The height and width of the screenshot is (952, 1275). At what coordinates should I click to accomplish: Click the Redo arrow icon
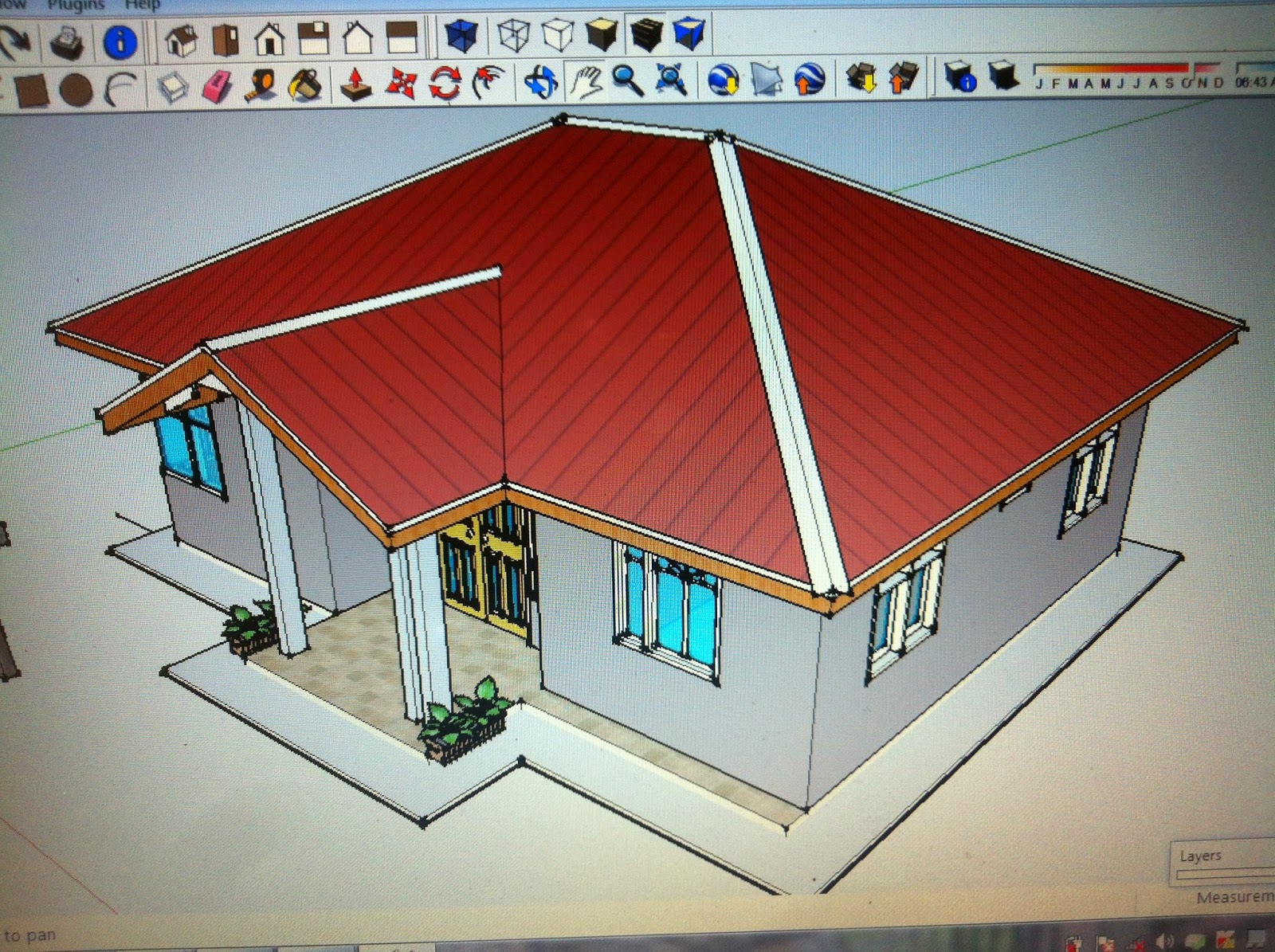[x=14, y=42]
